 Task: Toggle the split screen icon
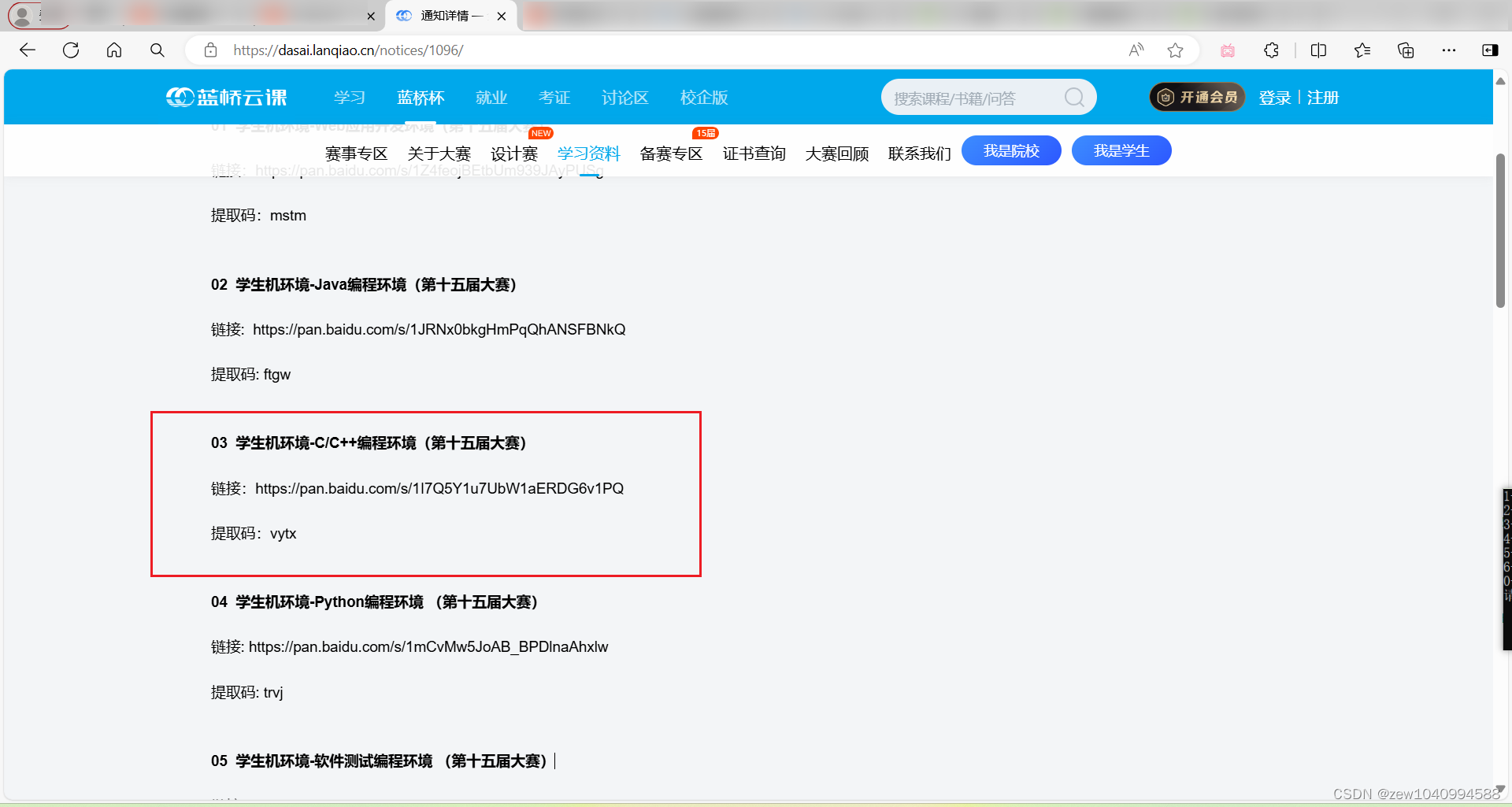tap(1318, 50)
